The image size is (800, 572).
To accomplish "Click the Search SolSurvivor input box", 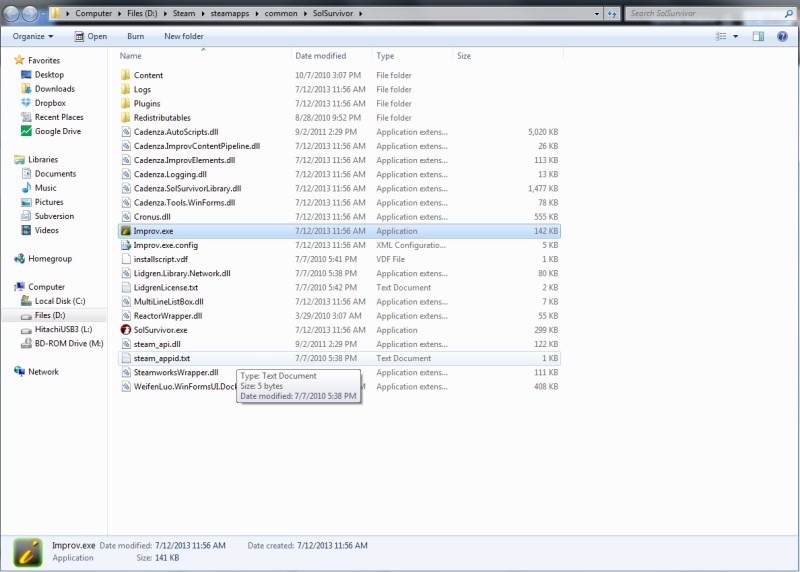I will click(x=710, y=14).
